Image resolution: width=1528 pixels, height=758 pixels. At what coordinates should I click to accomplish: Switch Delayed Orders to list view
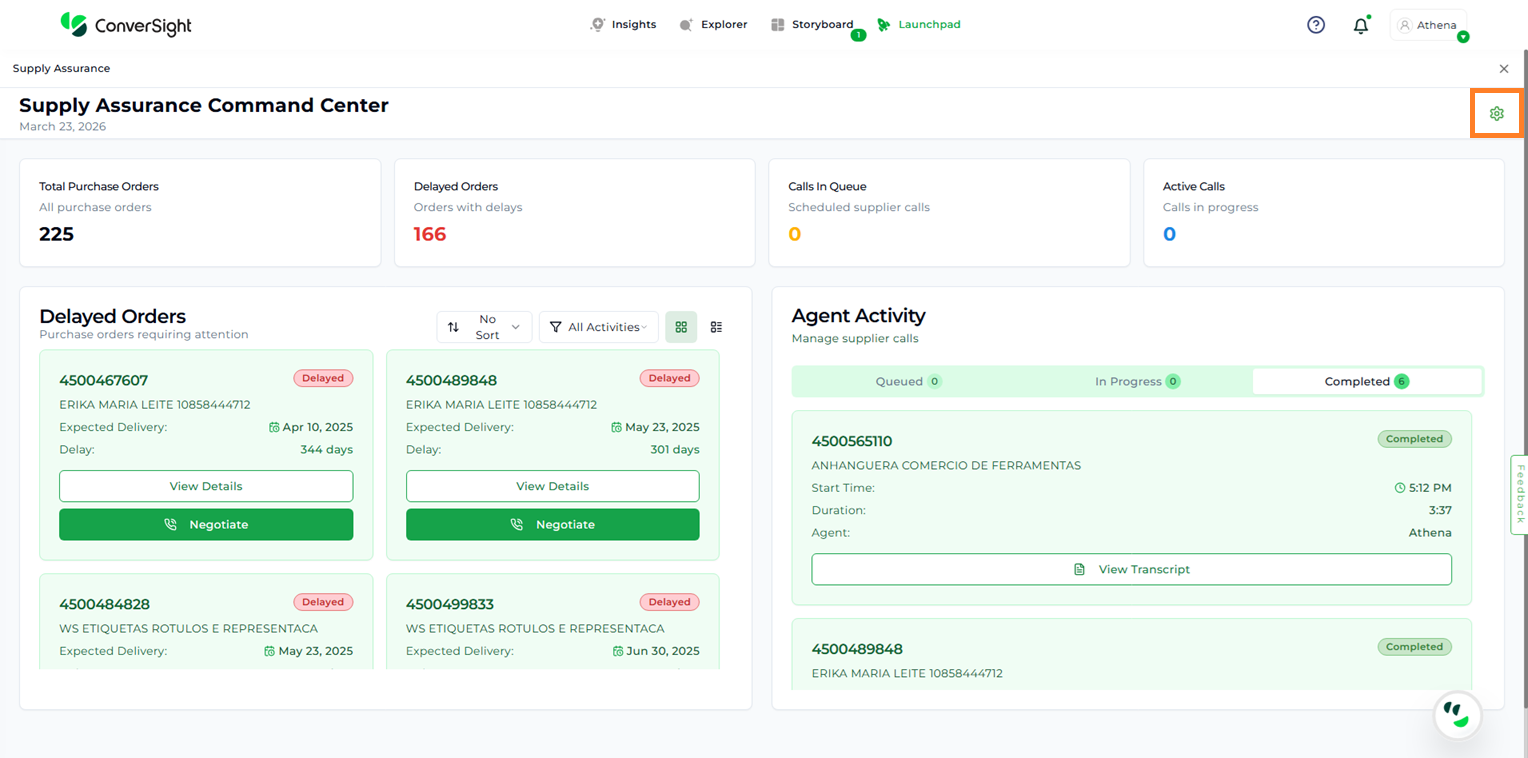(x=716, y=327)
